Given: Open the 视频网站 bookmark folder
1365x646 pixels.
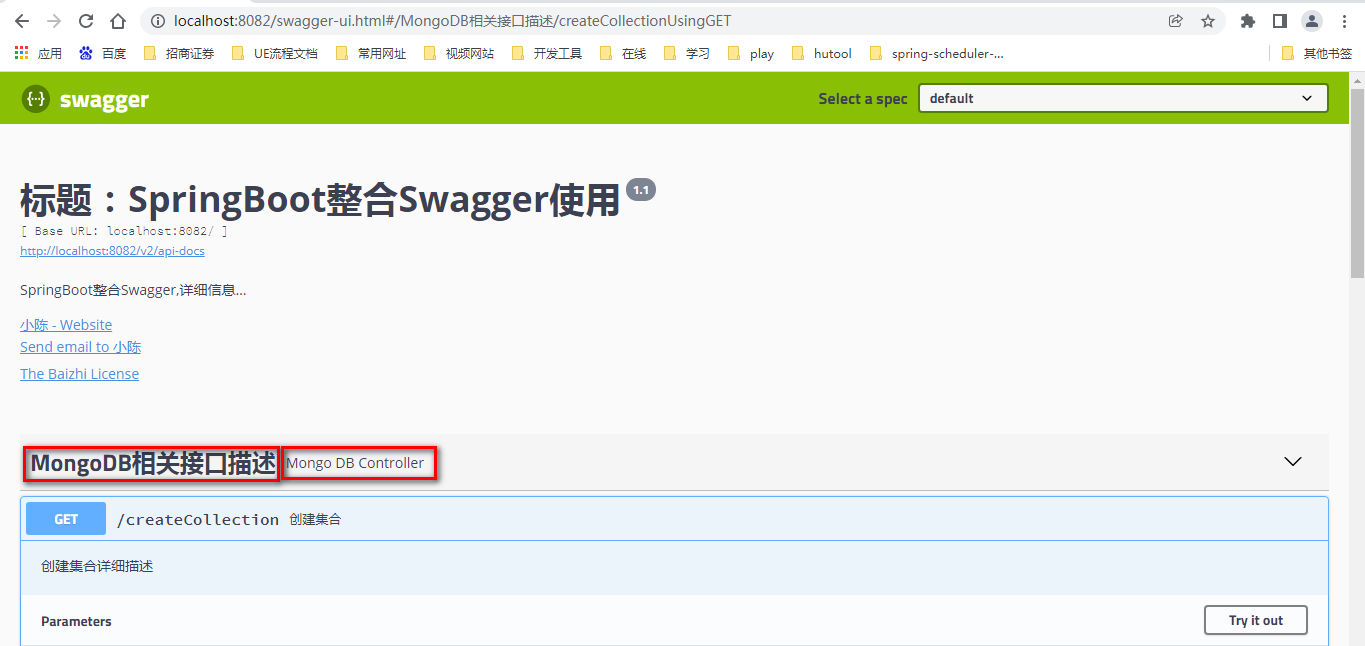Looking at the screenshot, I should tap(459, 53).
